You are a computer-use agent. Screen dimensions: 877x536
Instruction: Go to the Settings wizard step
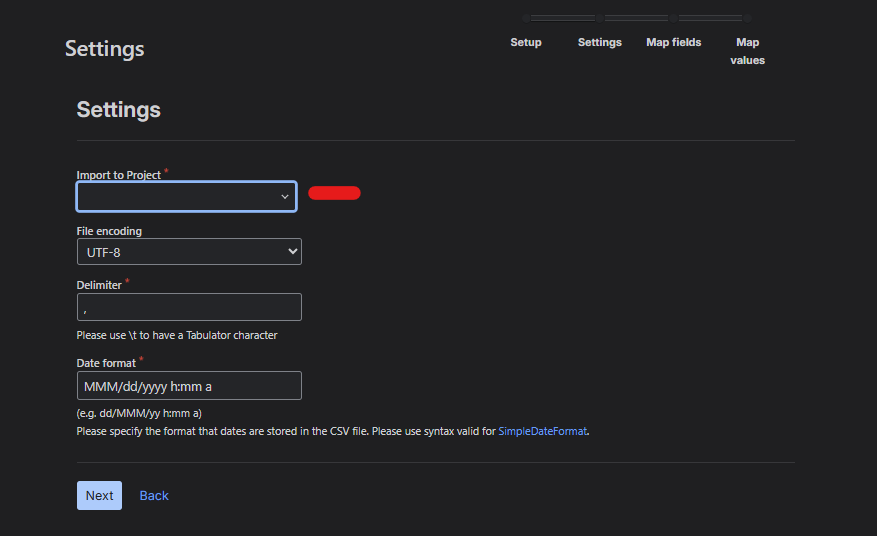tap(600, 43)
